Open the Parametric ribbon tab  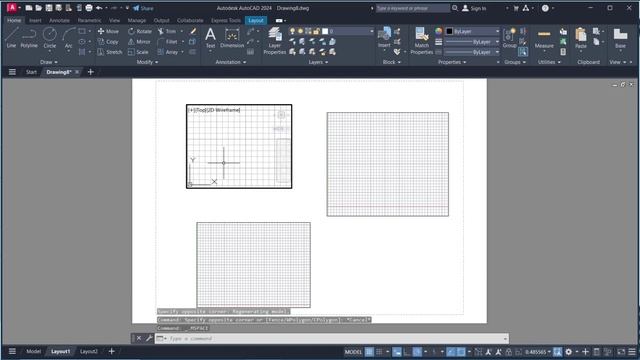89,20
